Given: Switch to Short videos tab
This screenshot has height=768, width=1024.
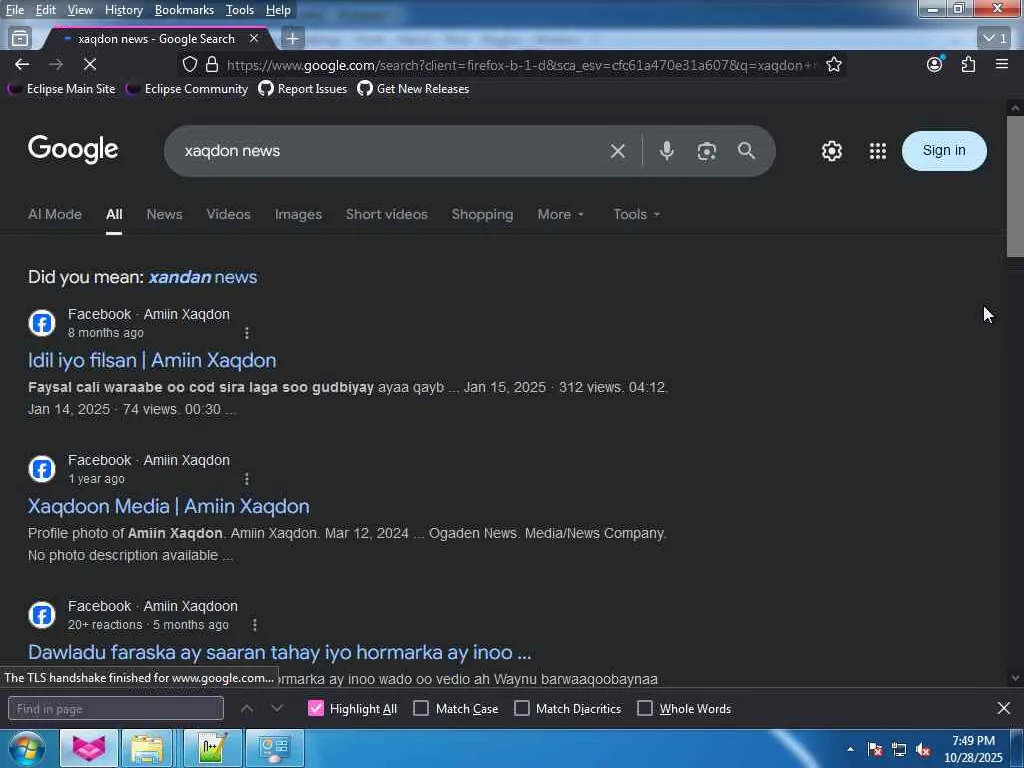Looking at the screenshot, I should 387,214.
